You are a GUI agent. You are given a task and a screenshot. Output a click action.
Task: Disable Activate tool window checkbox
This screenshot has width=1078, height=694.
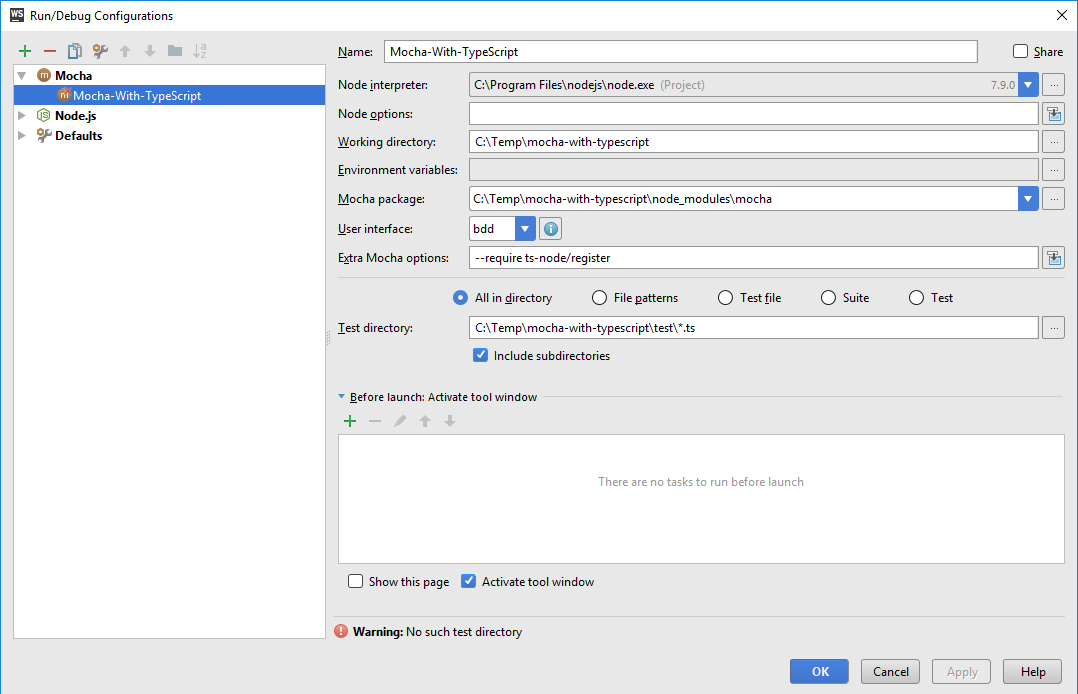tap(468, 582)
